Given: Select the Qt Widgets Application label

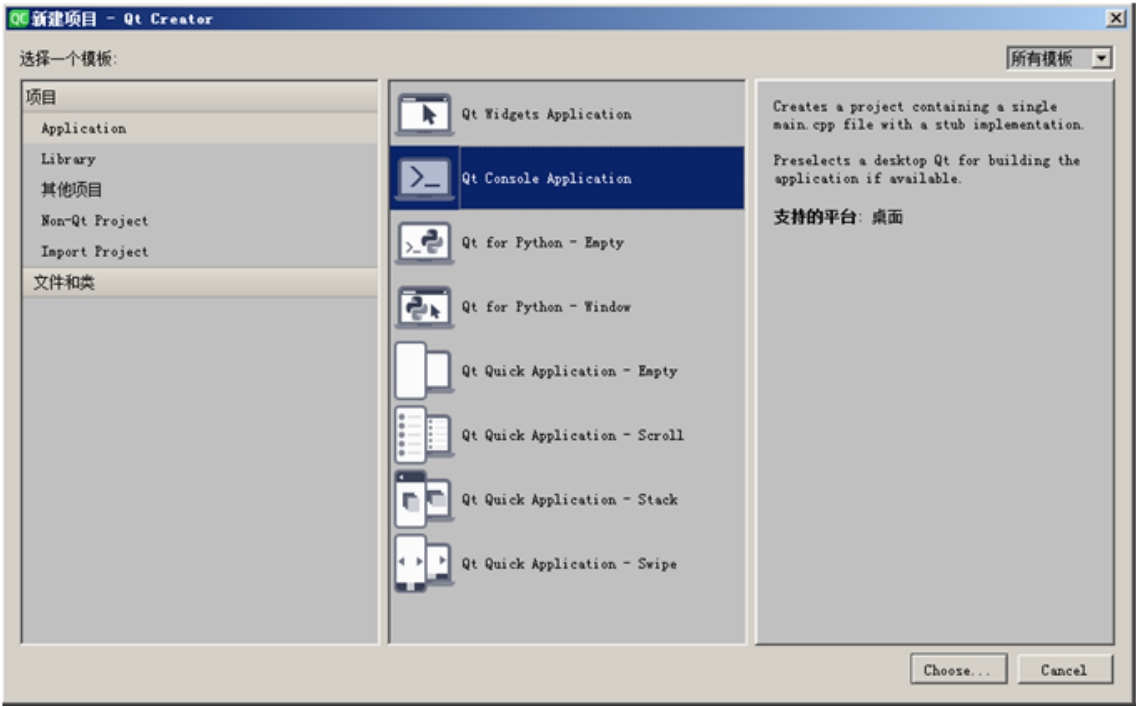Looking at the screenshot, I should [x=546, y=114].
